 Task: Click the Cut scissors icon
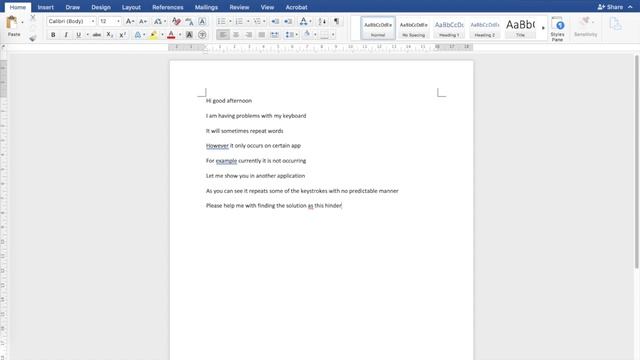33,18
